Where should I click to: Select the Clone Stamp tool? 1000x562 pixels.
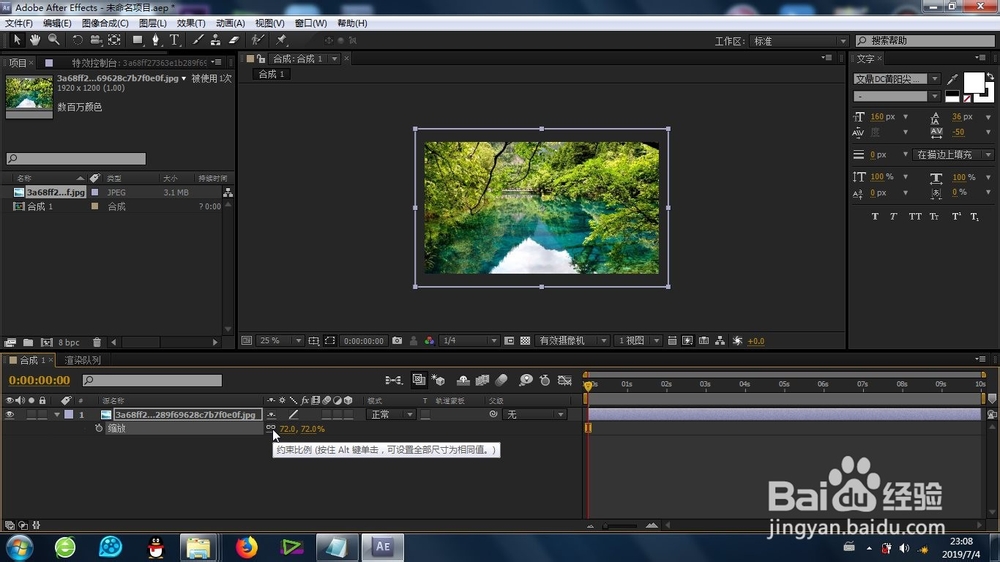216,40
